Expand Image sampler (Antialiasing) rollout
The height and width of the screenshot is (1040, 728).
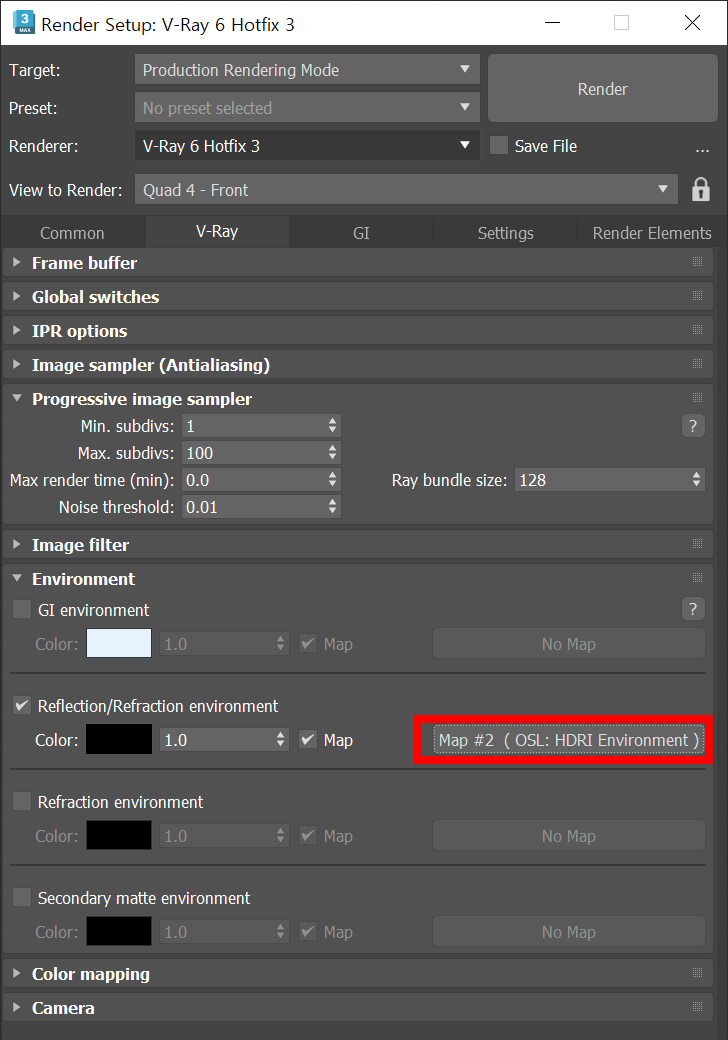coord(17,364)
